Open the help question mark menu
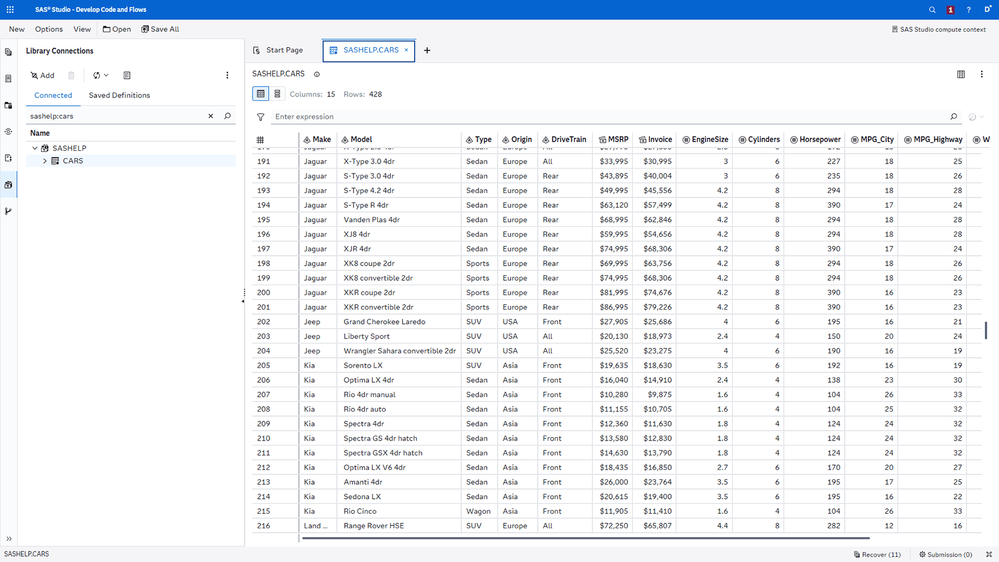This screenshot has height=562, width=999. tap(968, 10)
